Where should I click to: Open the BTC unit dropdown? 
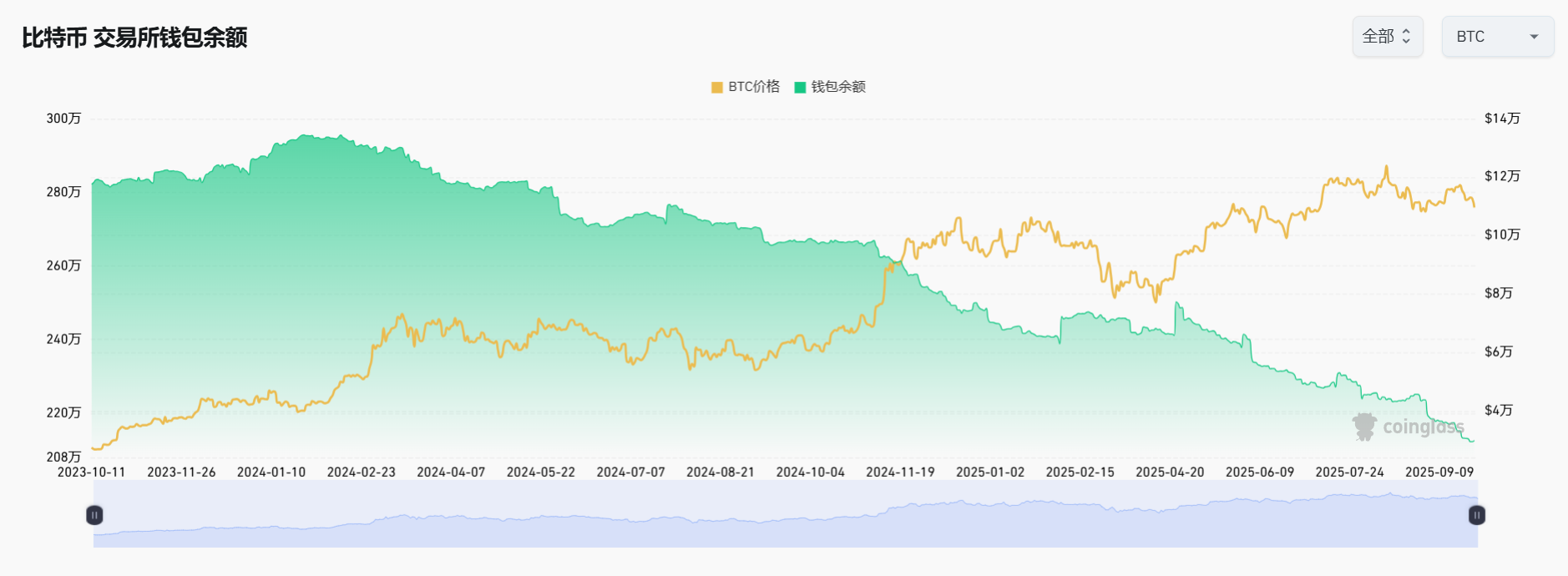[1497, 37]
